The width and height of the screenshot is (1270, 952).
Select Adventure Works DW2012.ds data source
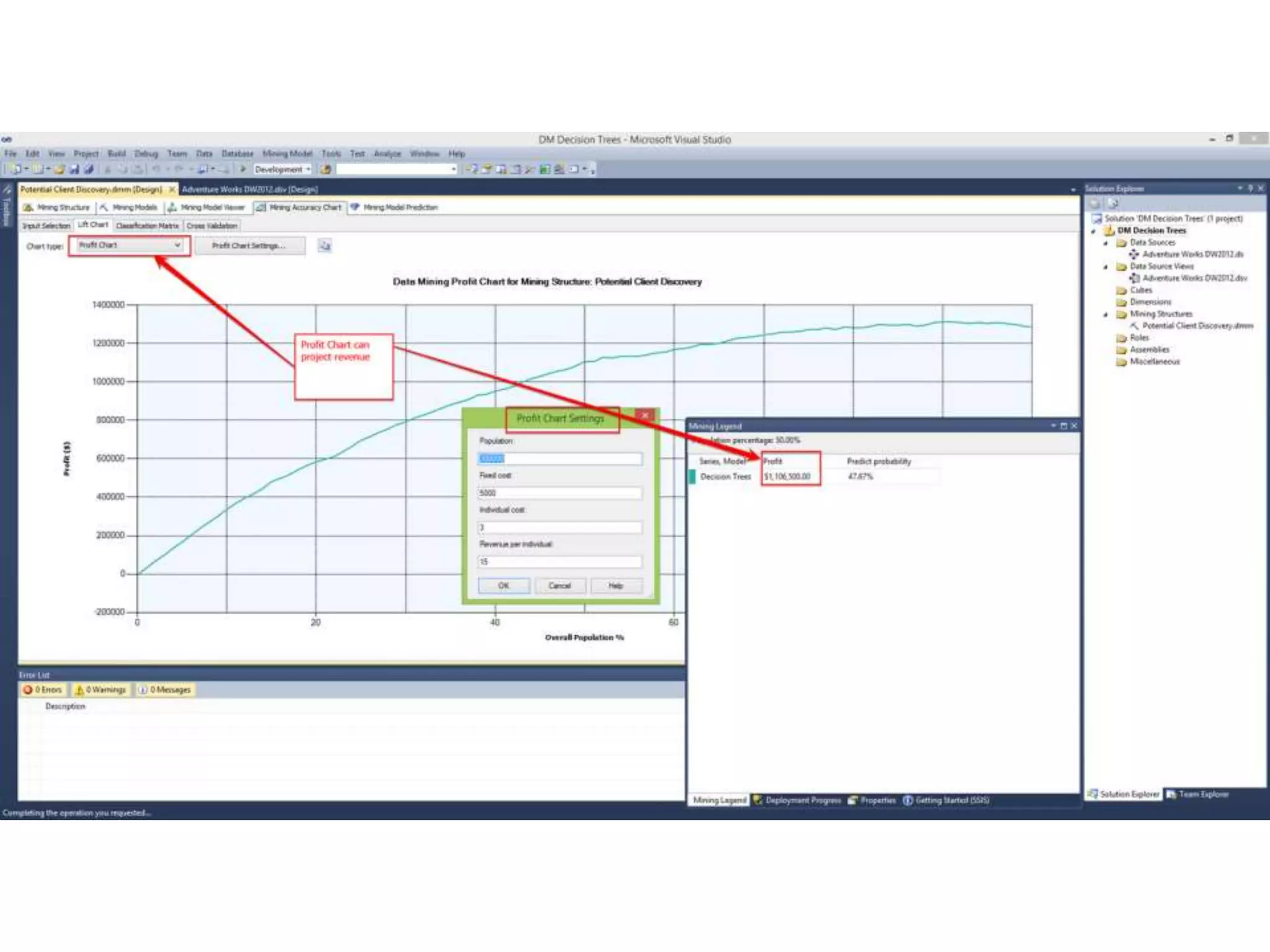tap(1186, 255)
